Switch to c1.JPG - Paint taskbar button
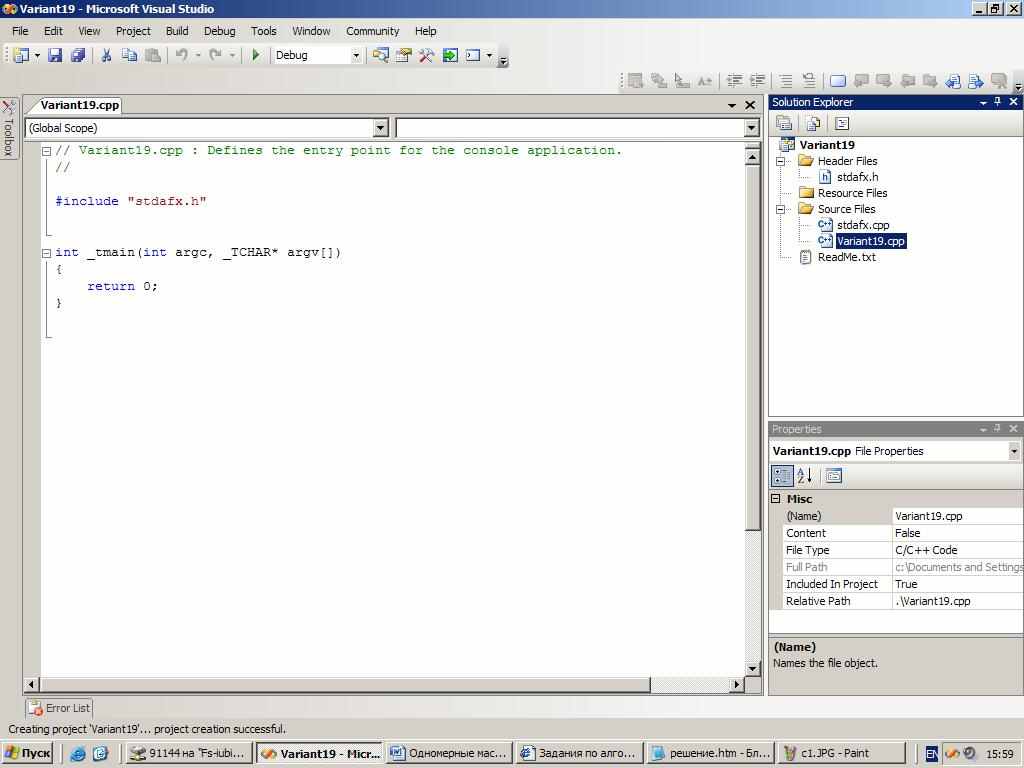 point(842,753)
